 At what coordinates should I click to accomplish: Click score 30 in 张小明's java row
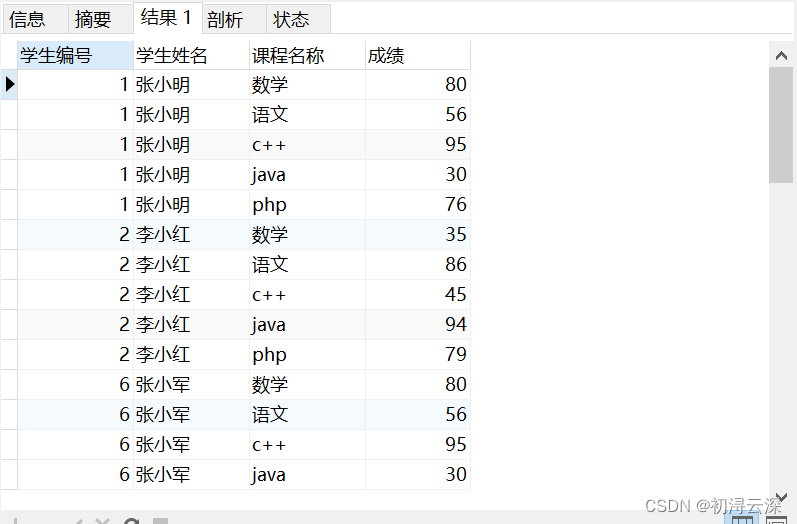click(x=418, y=174)
